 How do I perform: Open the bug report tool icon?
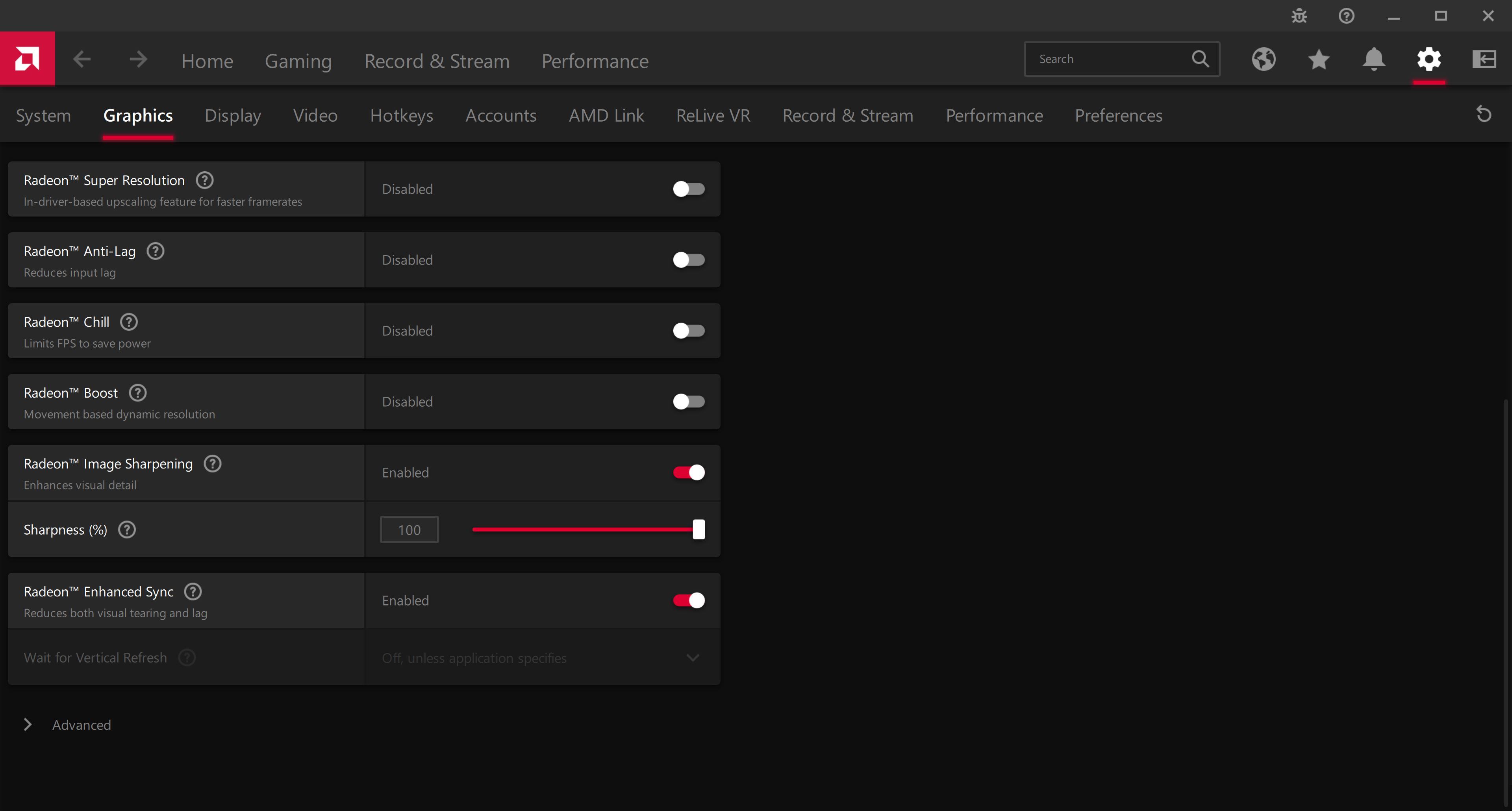1299,16
